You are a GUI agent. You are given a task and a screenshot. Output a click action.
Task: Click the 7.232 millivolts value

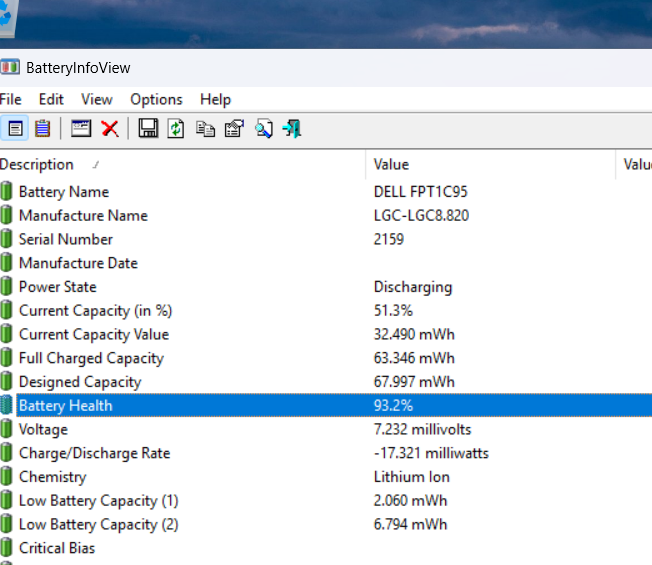pyautogui.click(x=422, y=429)
